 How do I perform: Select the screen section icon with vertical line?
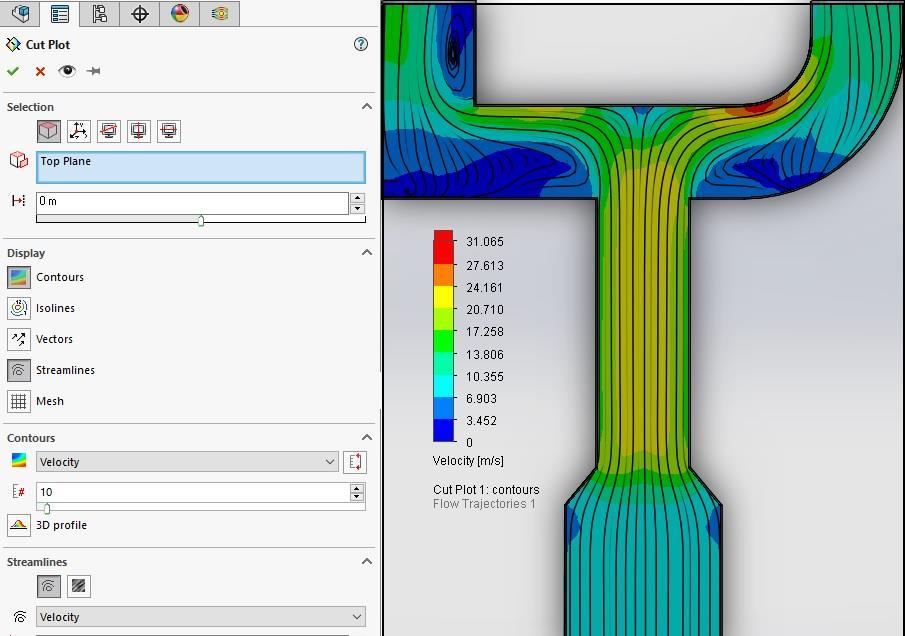[x=139, y=131]
